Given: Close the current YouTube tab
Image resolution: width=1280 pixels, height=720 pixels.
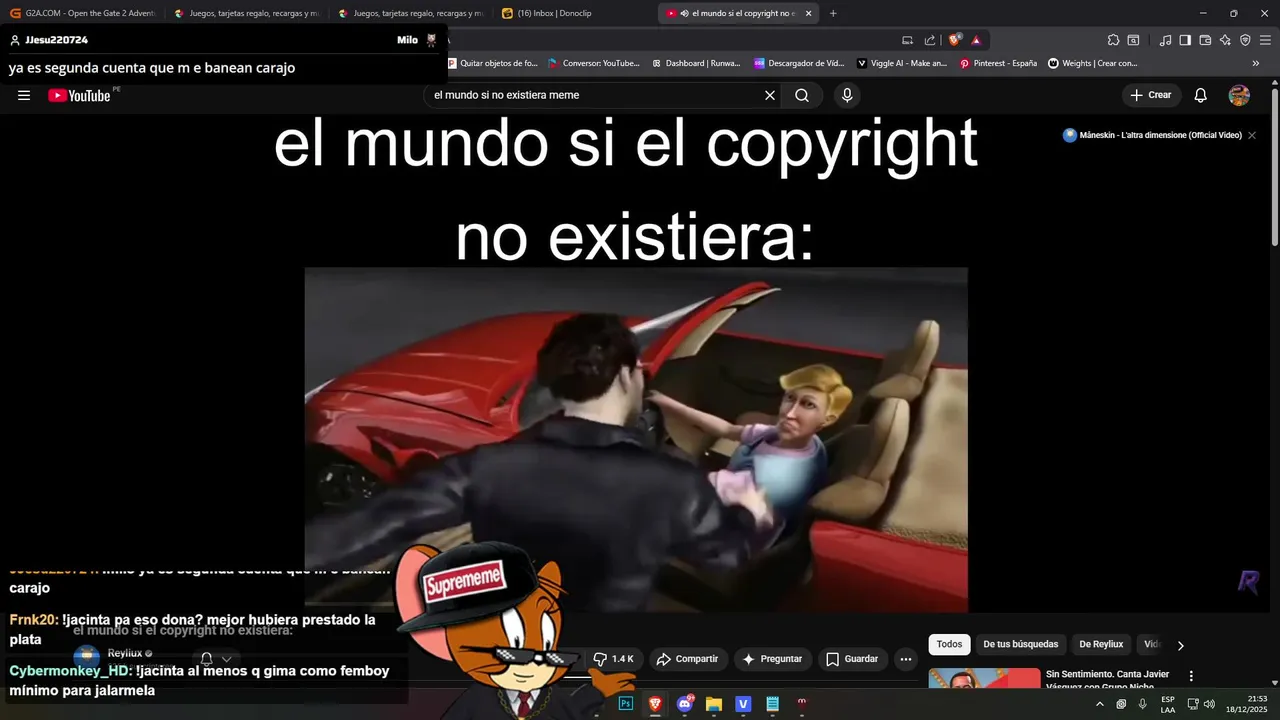Looking at the screenshot, I should coord(808,13).
